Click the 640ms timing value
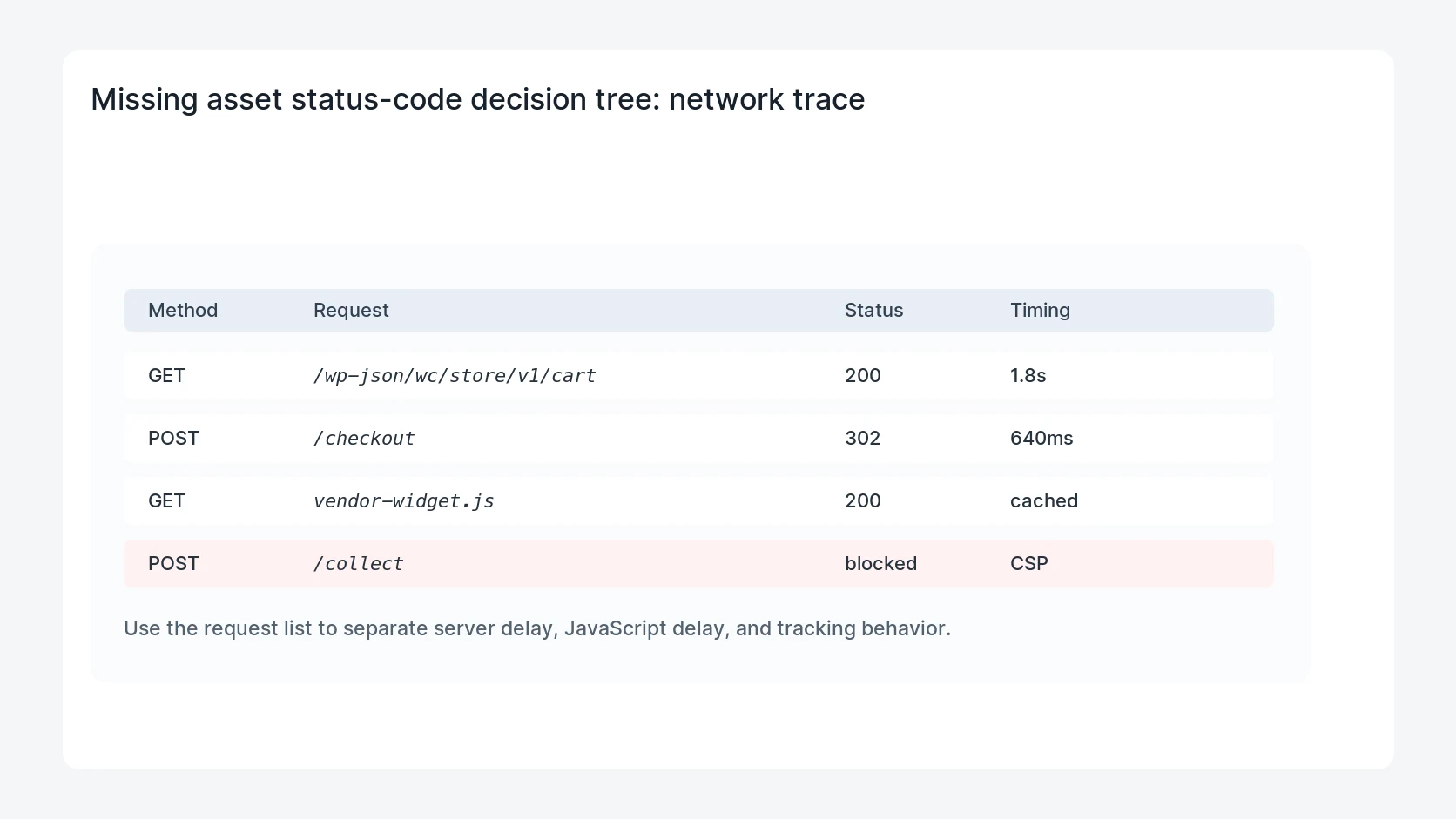 click(1041, 439)
